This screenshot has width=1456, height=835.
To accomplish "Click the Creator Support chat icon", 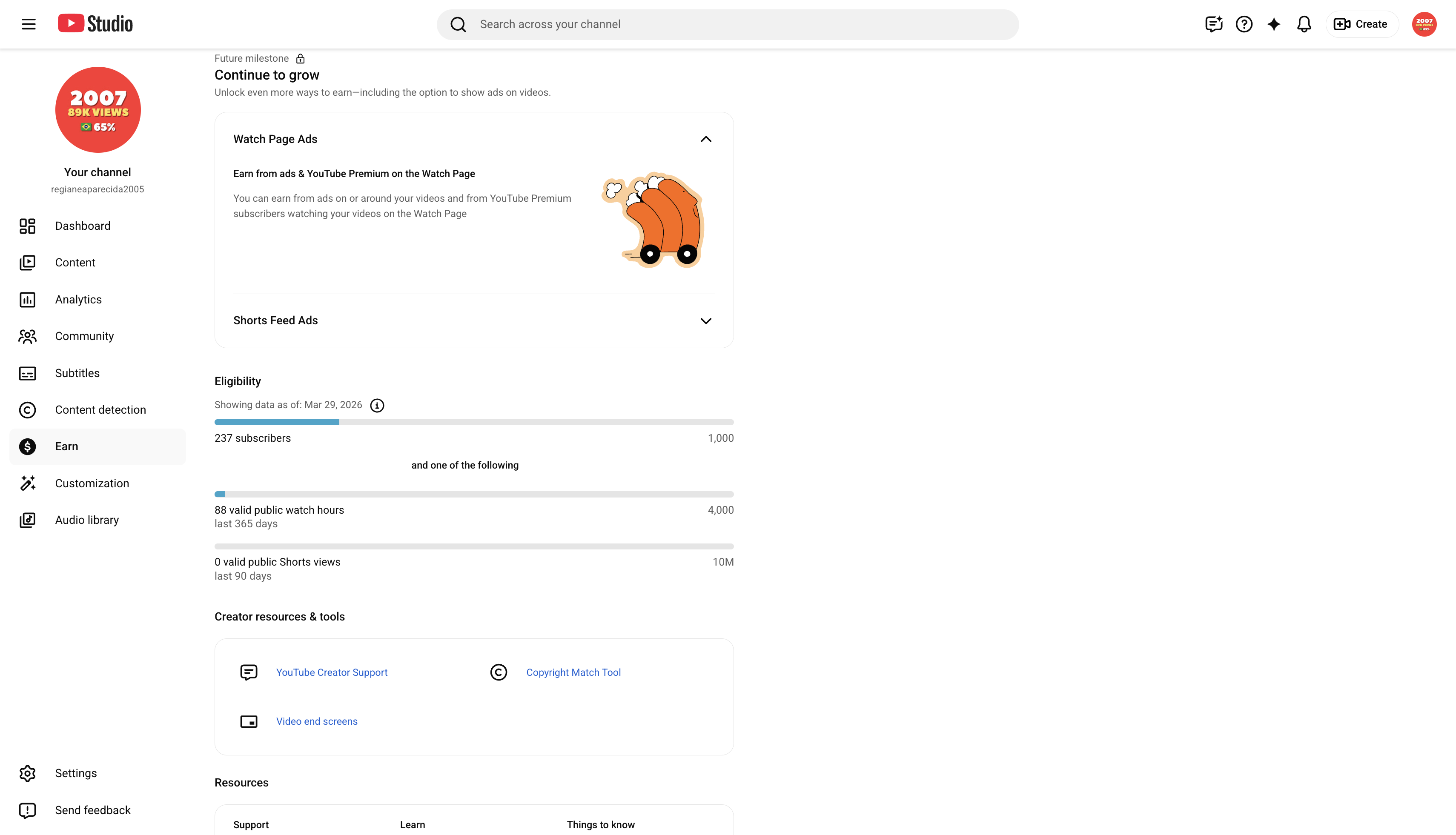I will (x=248, y=672).
